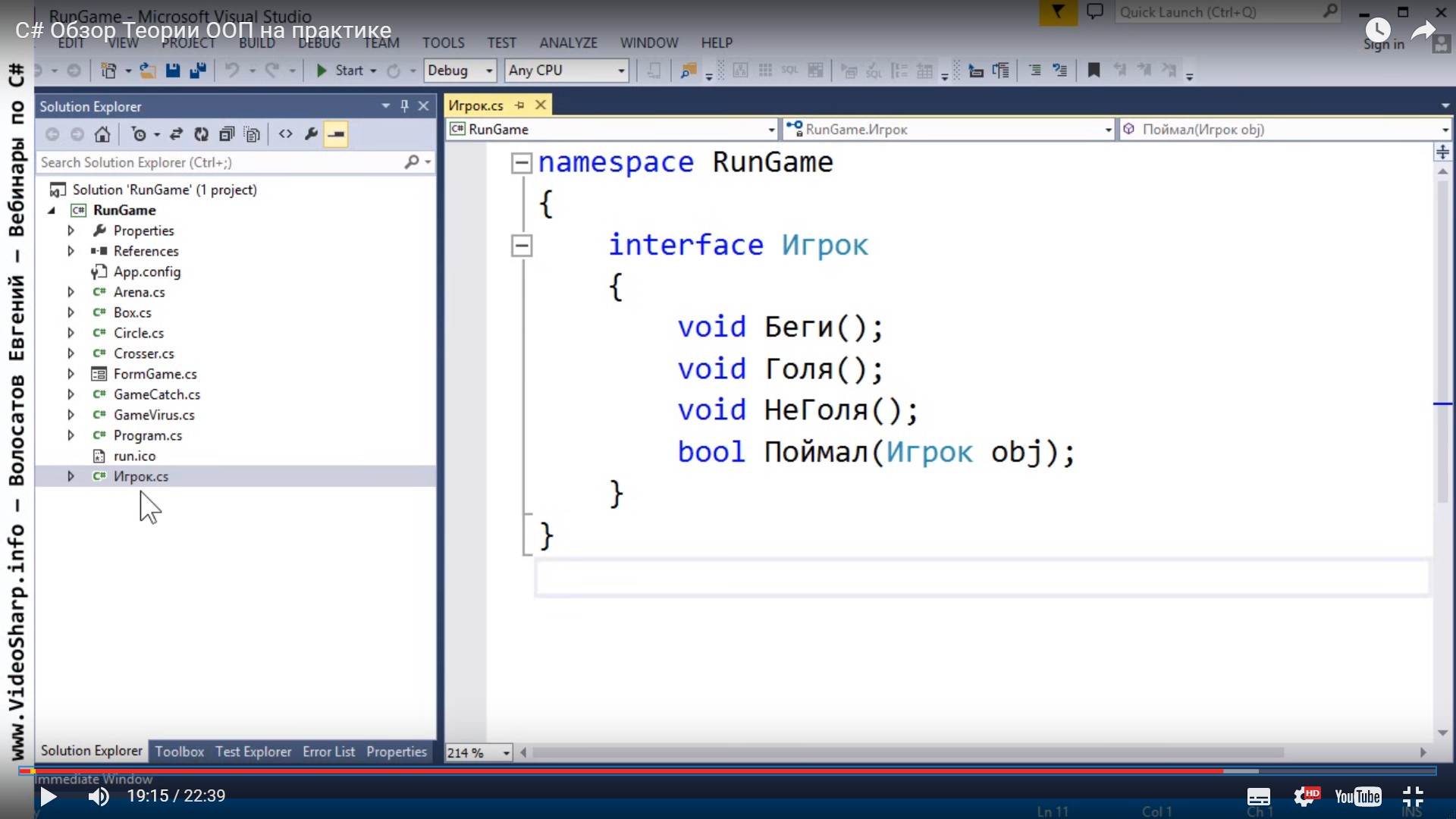Click the red video progress bar
The image size is (1456, 819).
(x=622, y=771)
